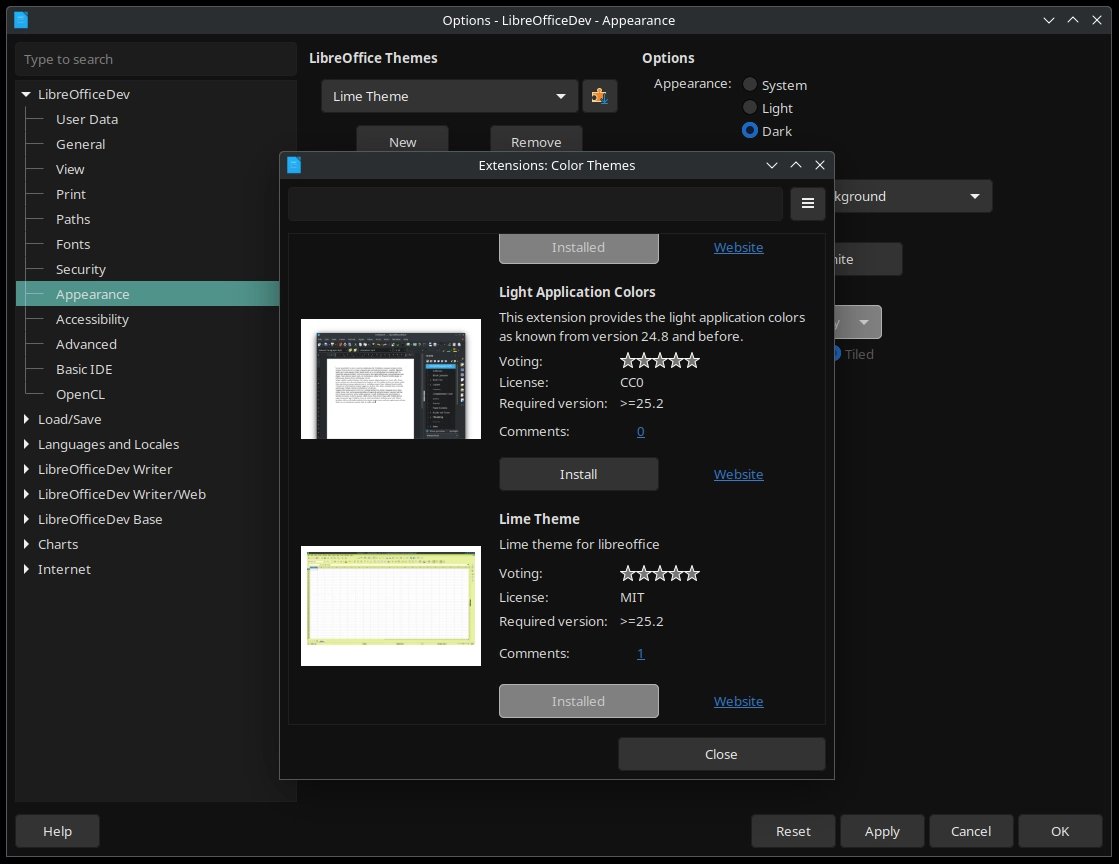Open the hamburger menu in Extensions dialog
The image size is (1119, 864).
[x=808, y=204]
